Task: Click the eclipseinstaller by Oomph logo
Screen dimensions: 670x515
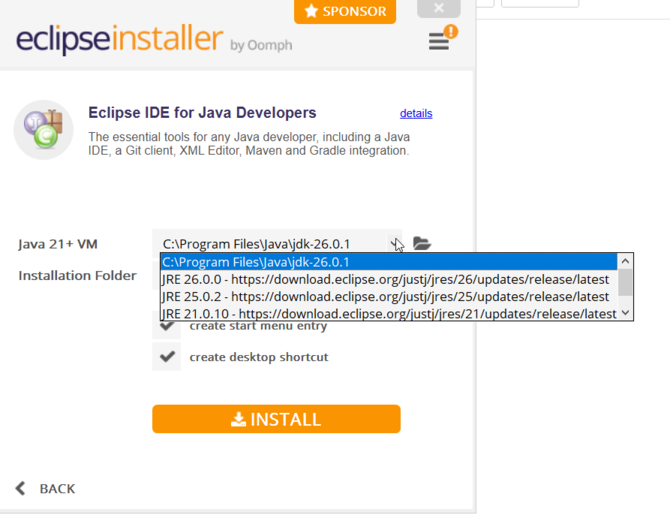Action: tap(154, 39)
